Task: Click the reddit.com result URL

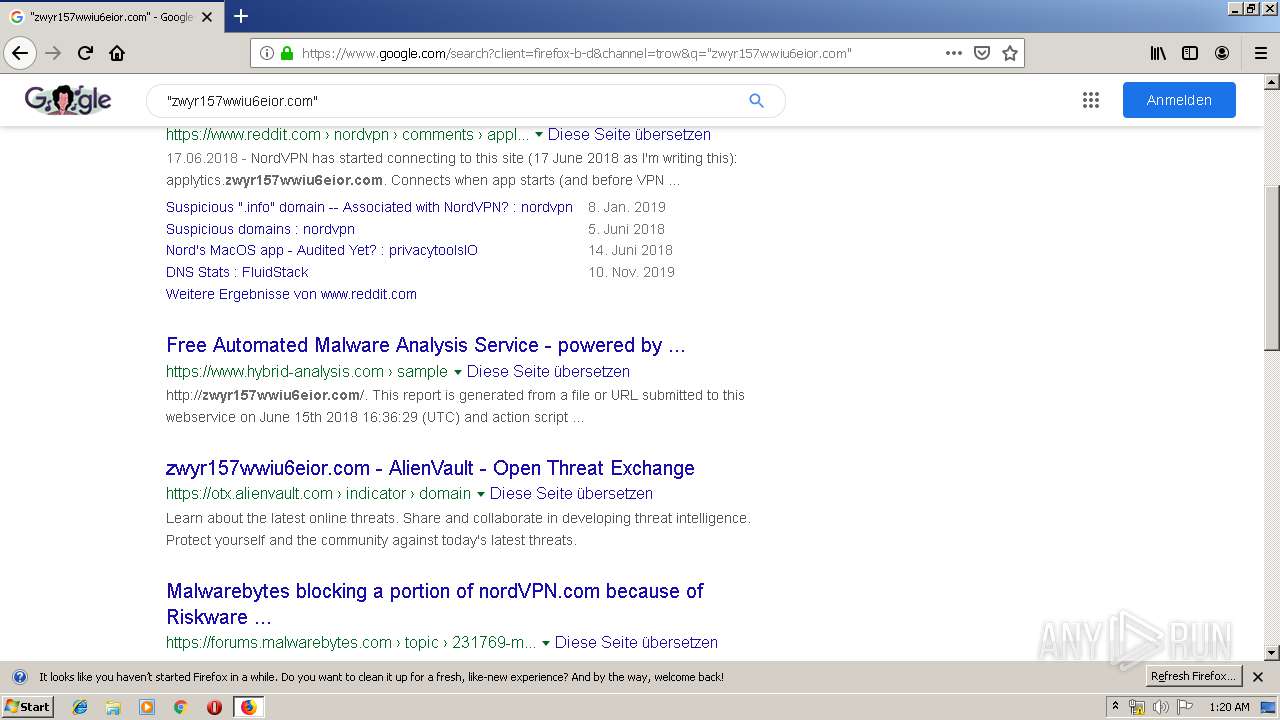Action: tap(347, 134)
